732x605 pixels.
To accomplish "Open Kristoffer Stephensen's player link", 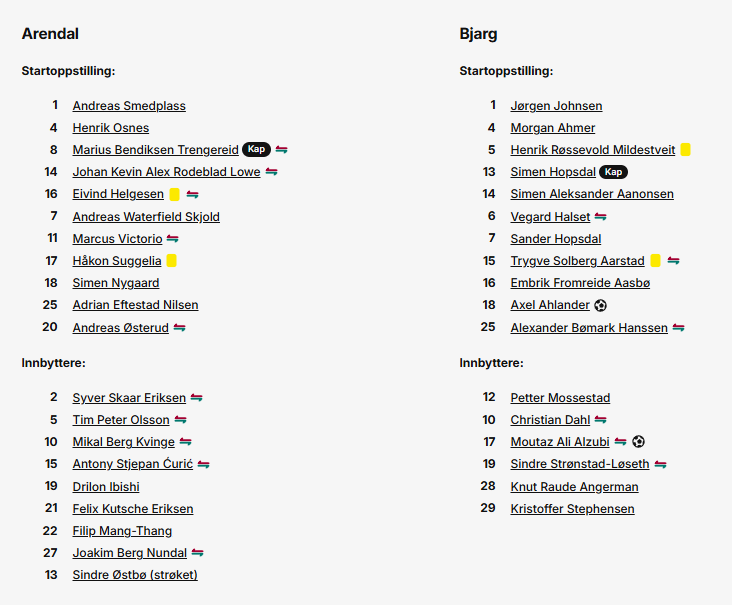I will tap(572, 509).
